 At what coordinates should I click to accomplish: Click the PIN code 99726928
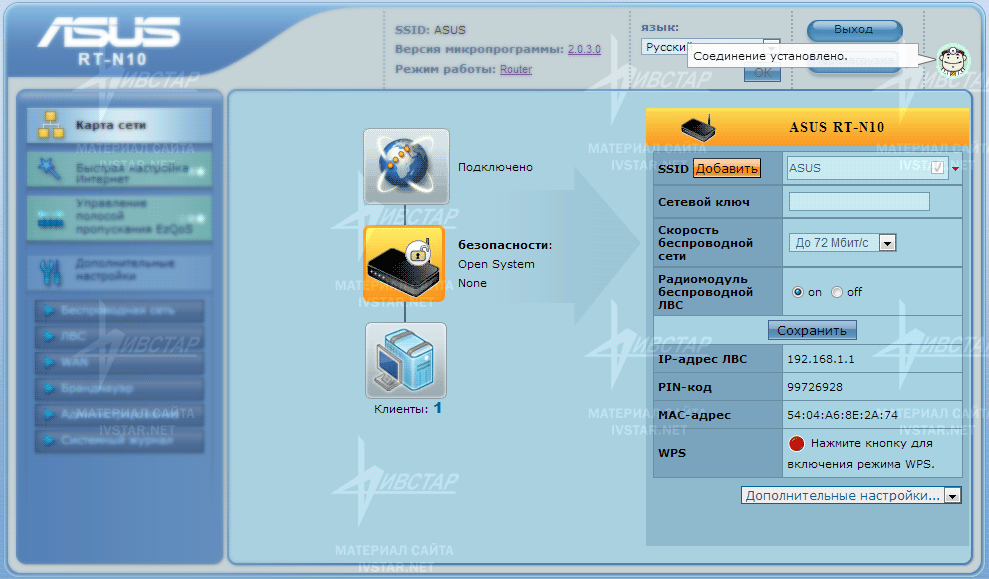coord(815,387)
